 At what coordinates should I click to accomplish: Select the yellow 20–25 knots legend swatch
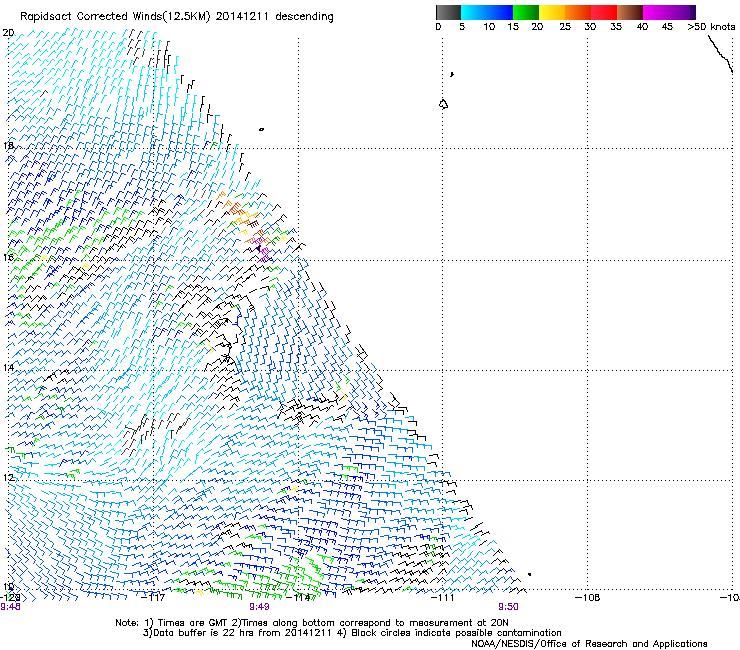[552, 12]
